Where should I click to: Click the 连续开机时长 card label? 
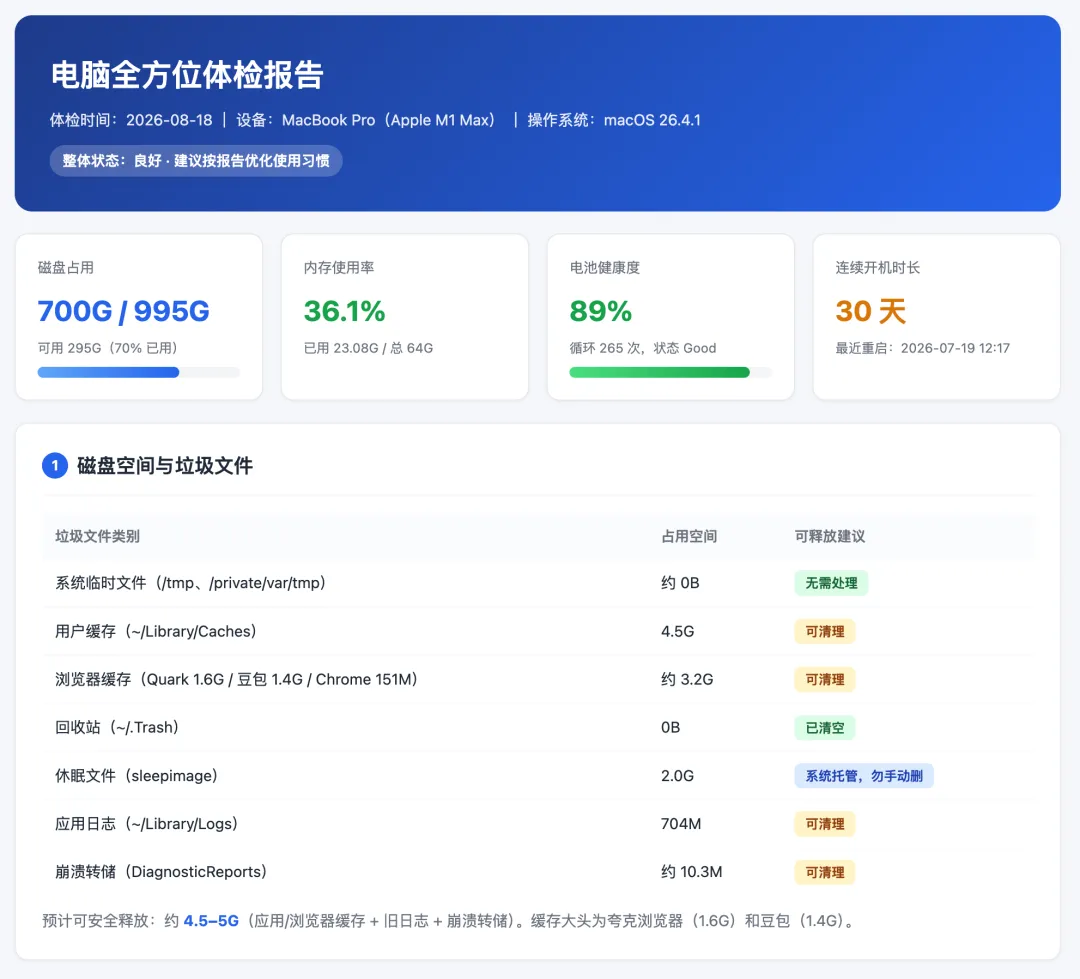(878, 267)
